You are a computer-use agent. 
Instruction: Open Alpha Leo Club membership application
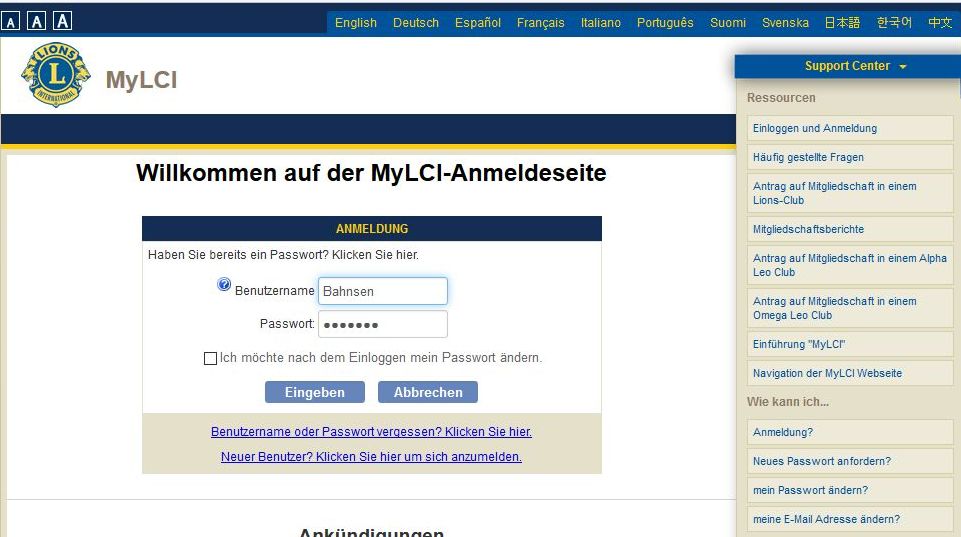point(850,265)
